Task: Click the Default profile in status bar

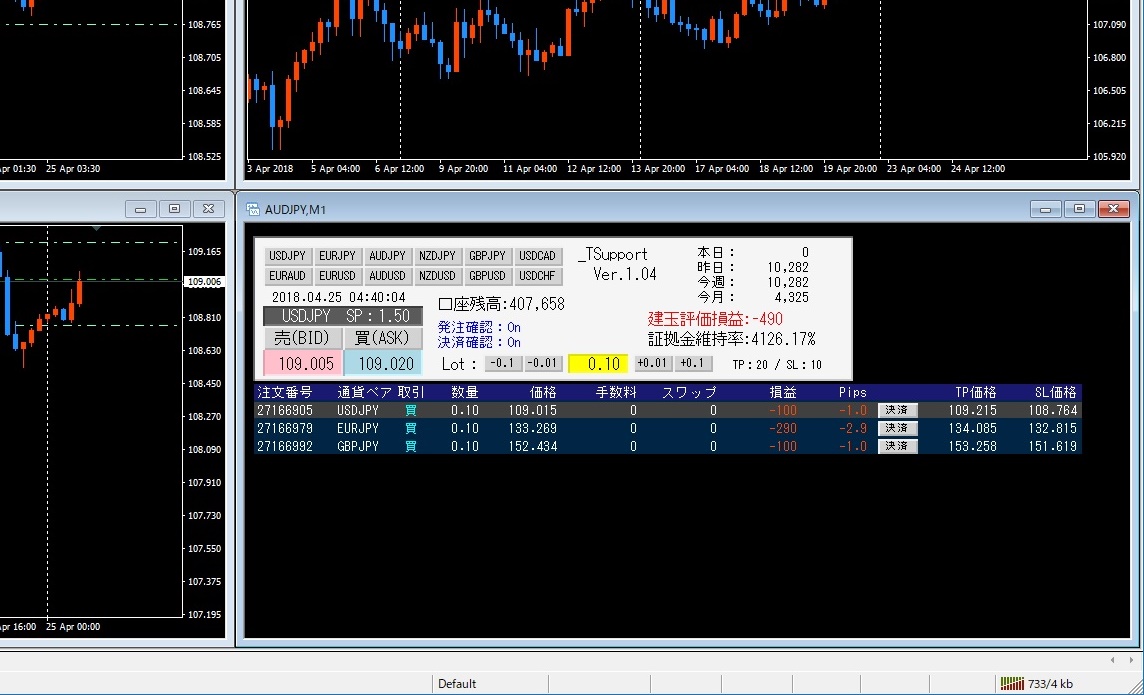Action: [457, 684]
